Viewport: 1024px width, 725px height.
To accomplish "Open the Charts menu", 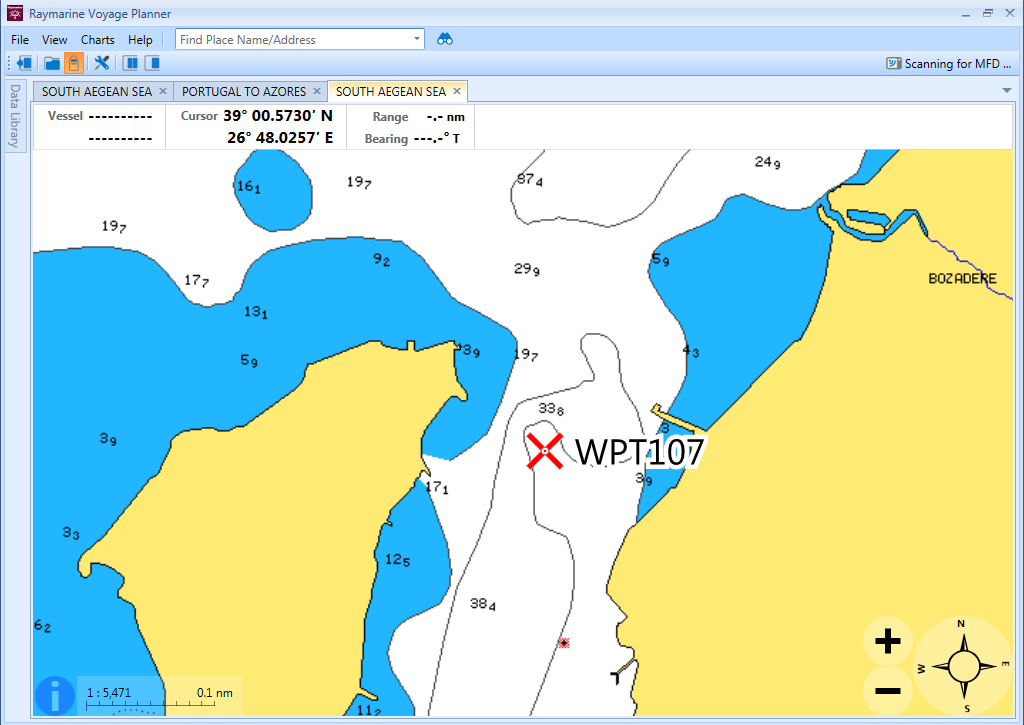I will point(97,40).
